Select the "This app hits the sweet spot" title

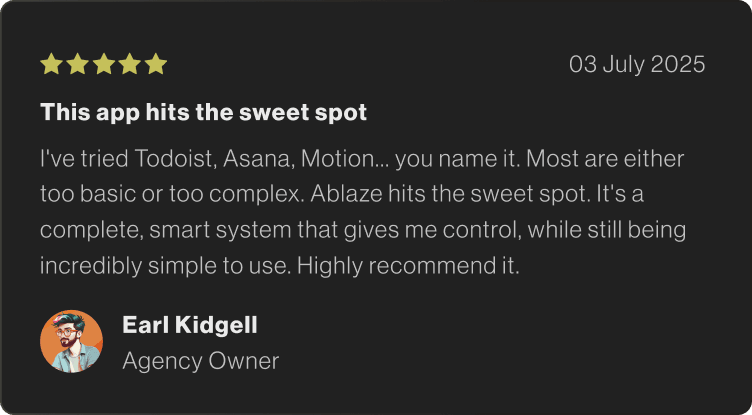tap(203, 112)
